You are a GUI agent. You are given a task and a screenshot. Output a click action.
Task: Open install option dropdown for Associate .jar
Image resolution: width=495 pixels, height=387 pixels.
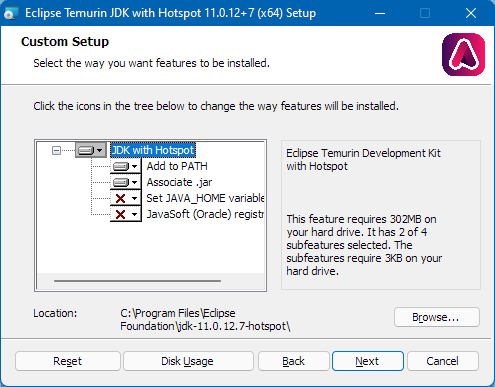[x=126, y=182]
